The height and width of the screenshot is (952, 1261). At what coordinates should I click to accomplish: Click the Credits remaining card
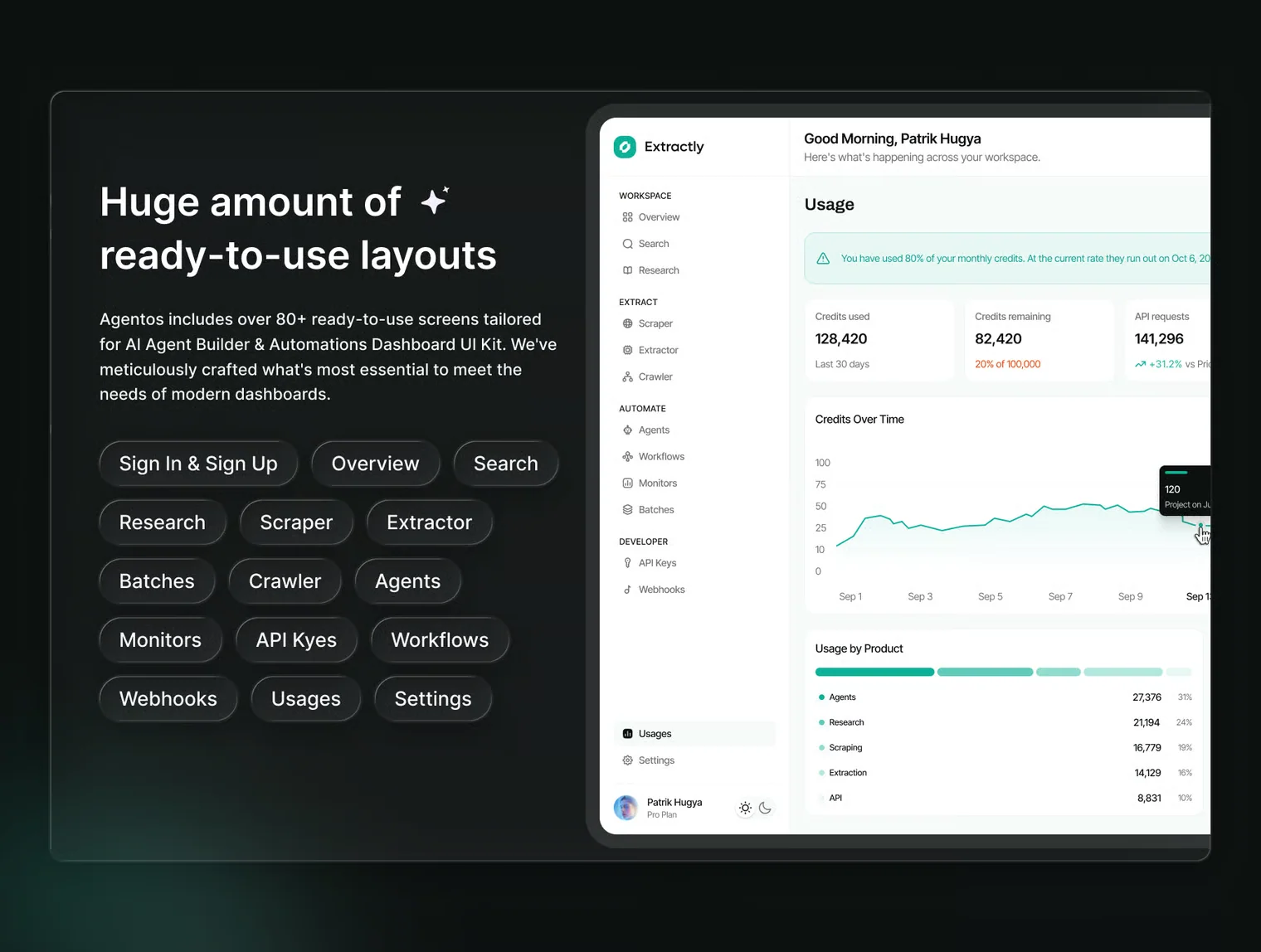point(1039,340)
